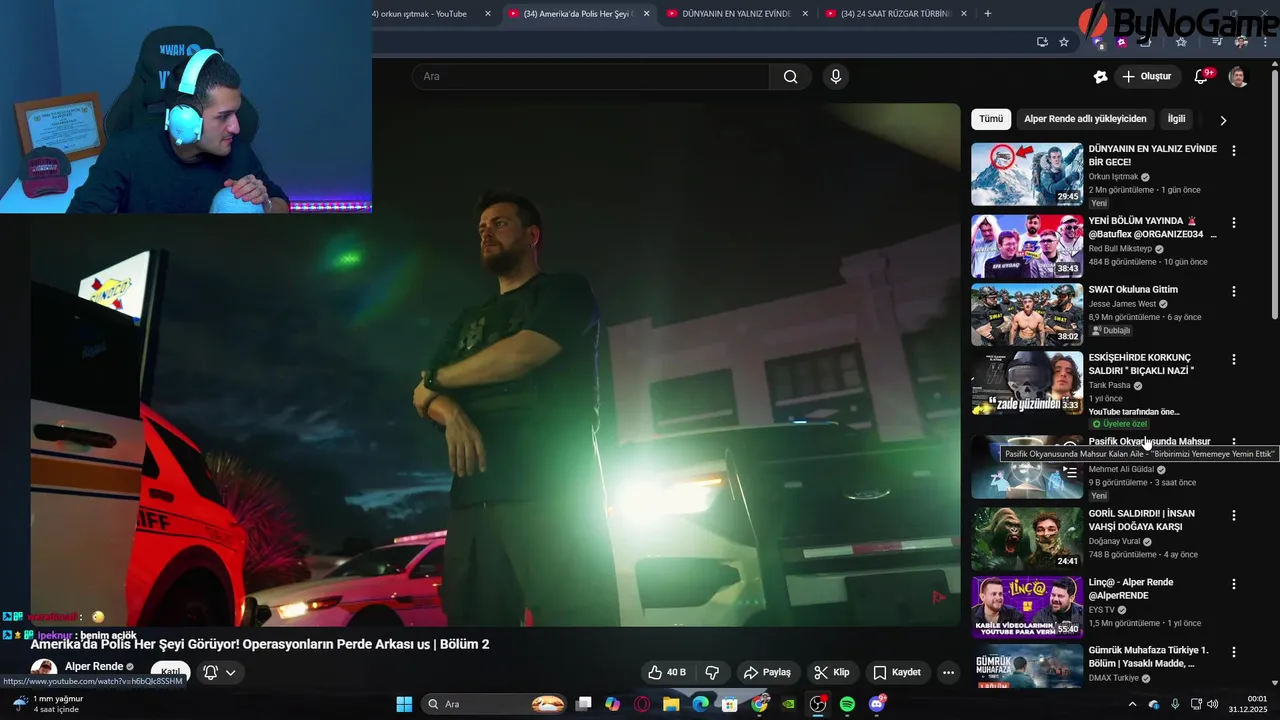Viewport: 1280px width, 720px height.
Task: Open the YouTube account avatar menu
Action: [x=1238, y=76]
